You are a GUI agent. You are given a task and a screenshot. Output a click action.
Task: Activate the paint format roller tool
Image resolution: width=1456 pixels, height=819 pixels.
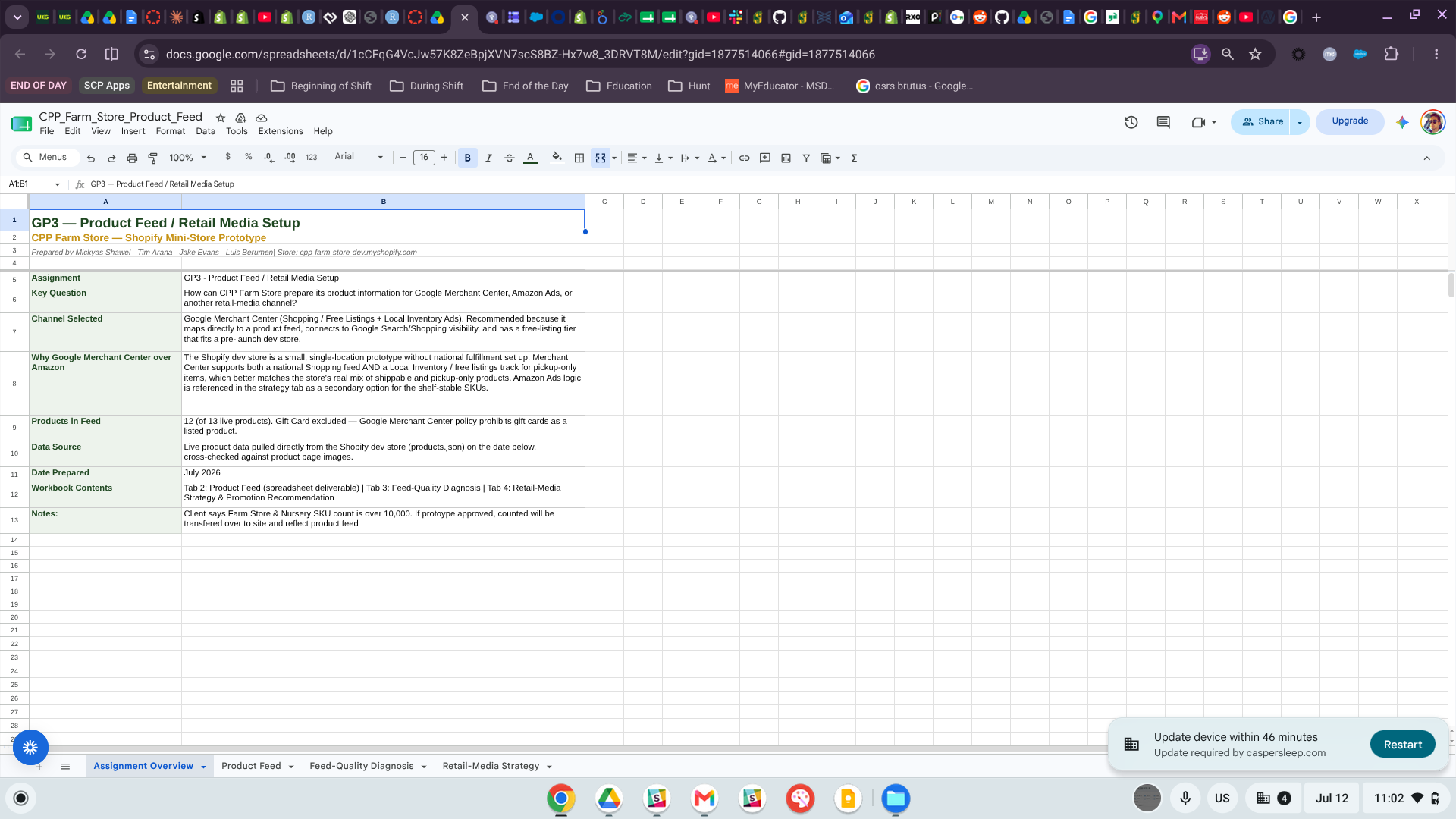pyautogui.click(x=152, y=158)
